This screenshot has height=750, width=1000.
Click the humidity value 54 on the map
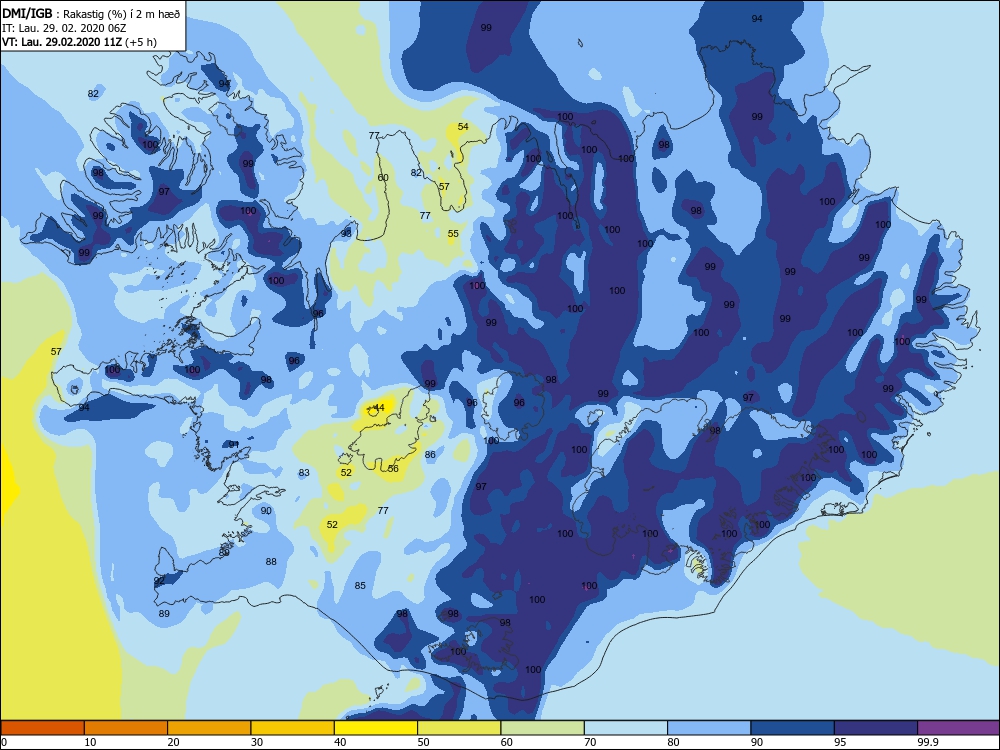(x=463, y=126)
